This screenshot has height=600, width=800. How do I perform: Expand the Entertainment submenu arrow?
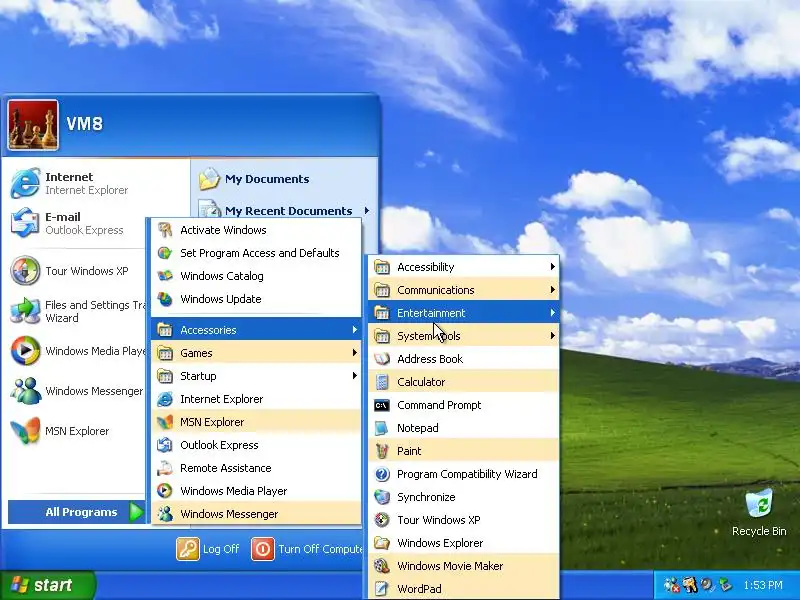[x=552, y=312]
